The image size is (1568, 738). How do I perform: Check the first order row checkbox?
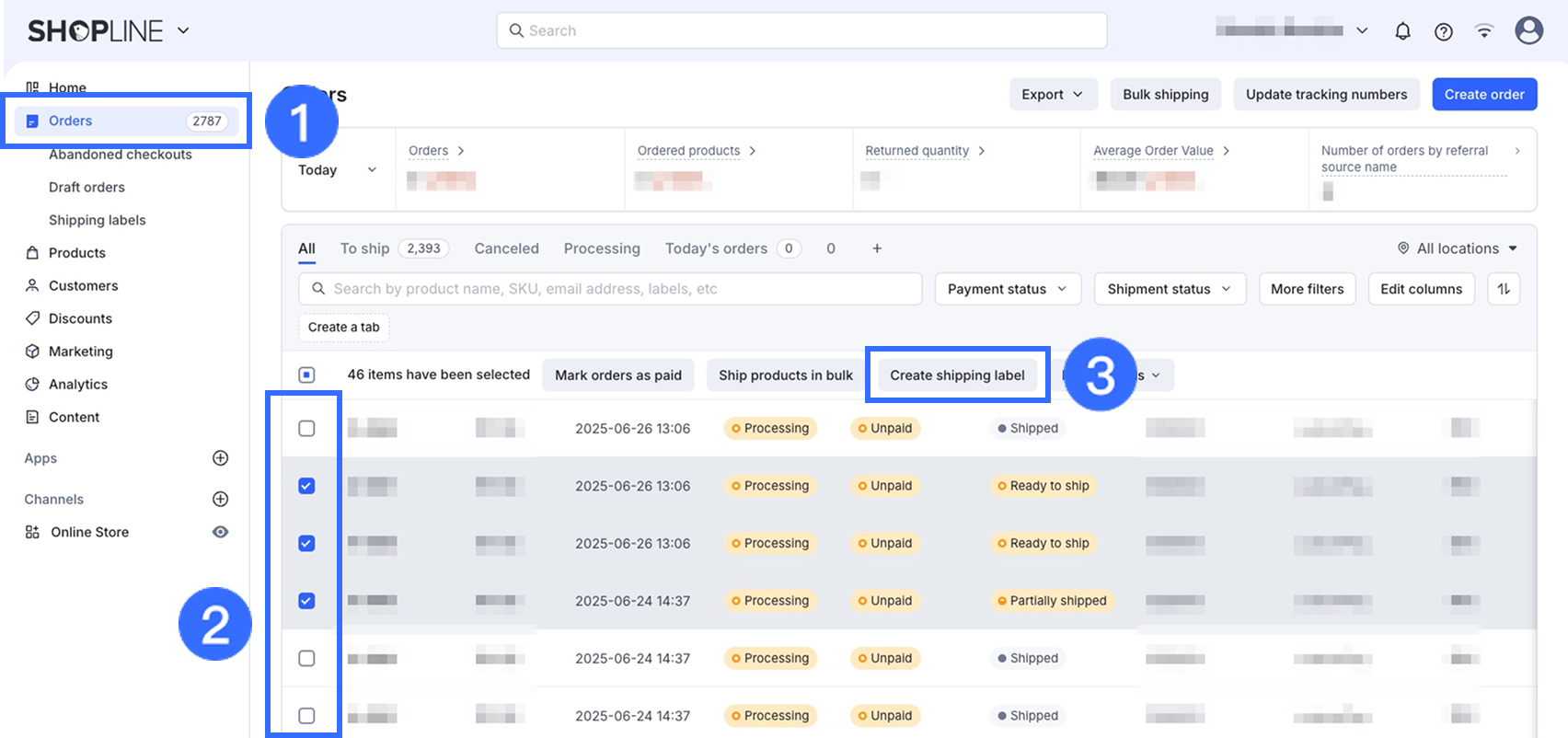pos(307,429)
